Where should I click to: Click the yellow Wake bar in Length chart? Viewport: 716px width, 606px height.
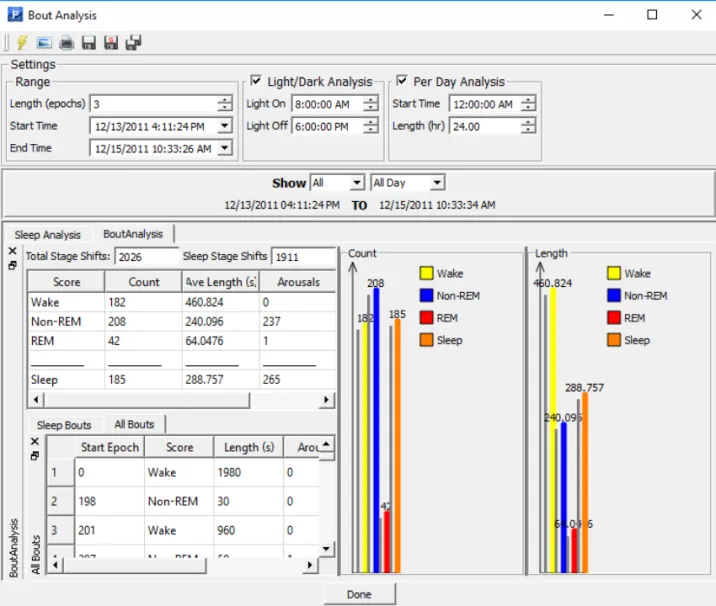(x=553, y=430)
